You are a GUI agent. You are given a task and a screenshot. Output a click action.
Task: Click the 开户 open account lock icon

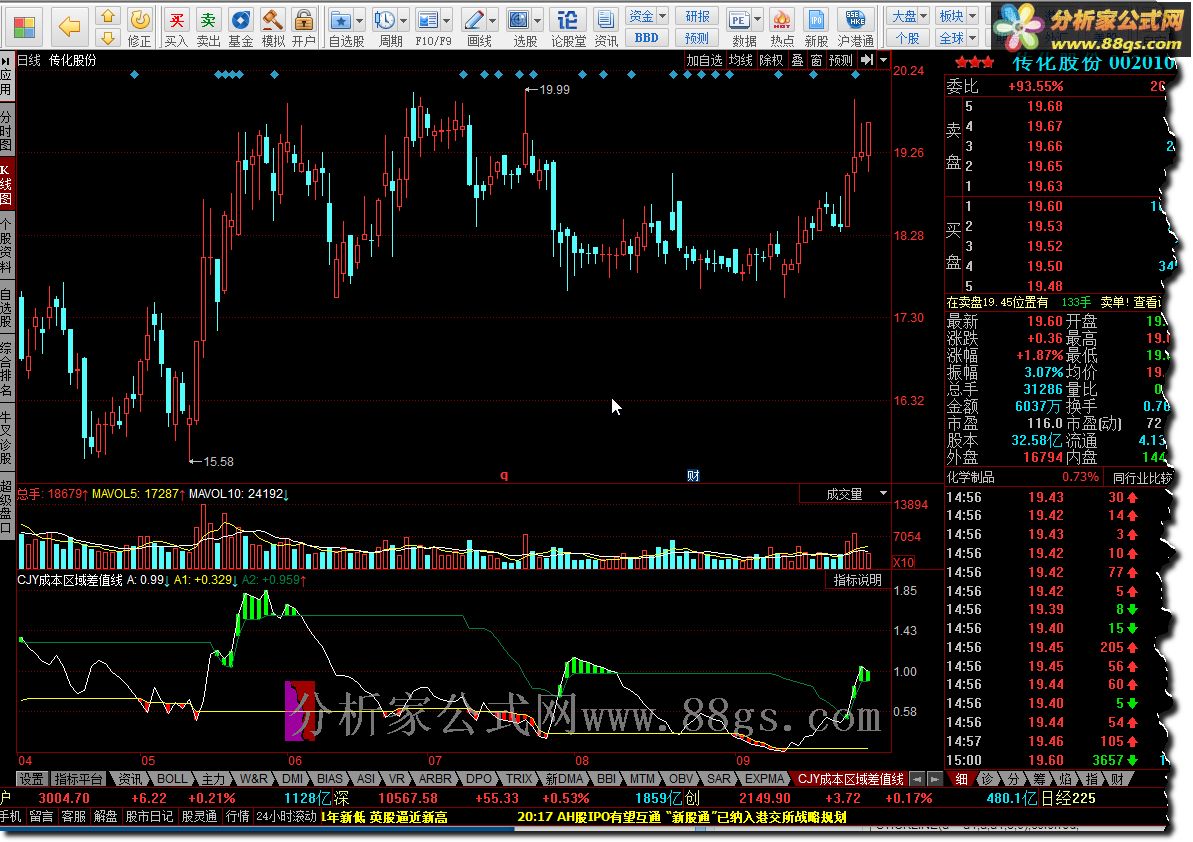(x=304, y=27)
